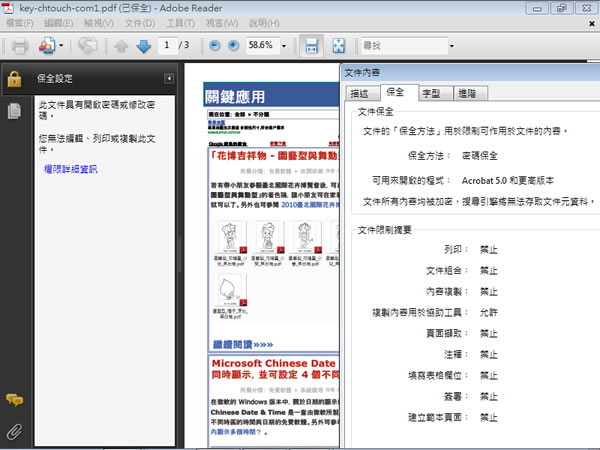The width and height of the screenshot is (600, 450).
Task: Open the 檔案(F) menu
Action: tap(20, 23)
